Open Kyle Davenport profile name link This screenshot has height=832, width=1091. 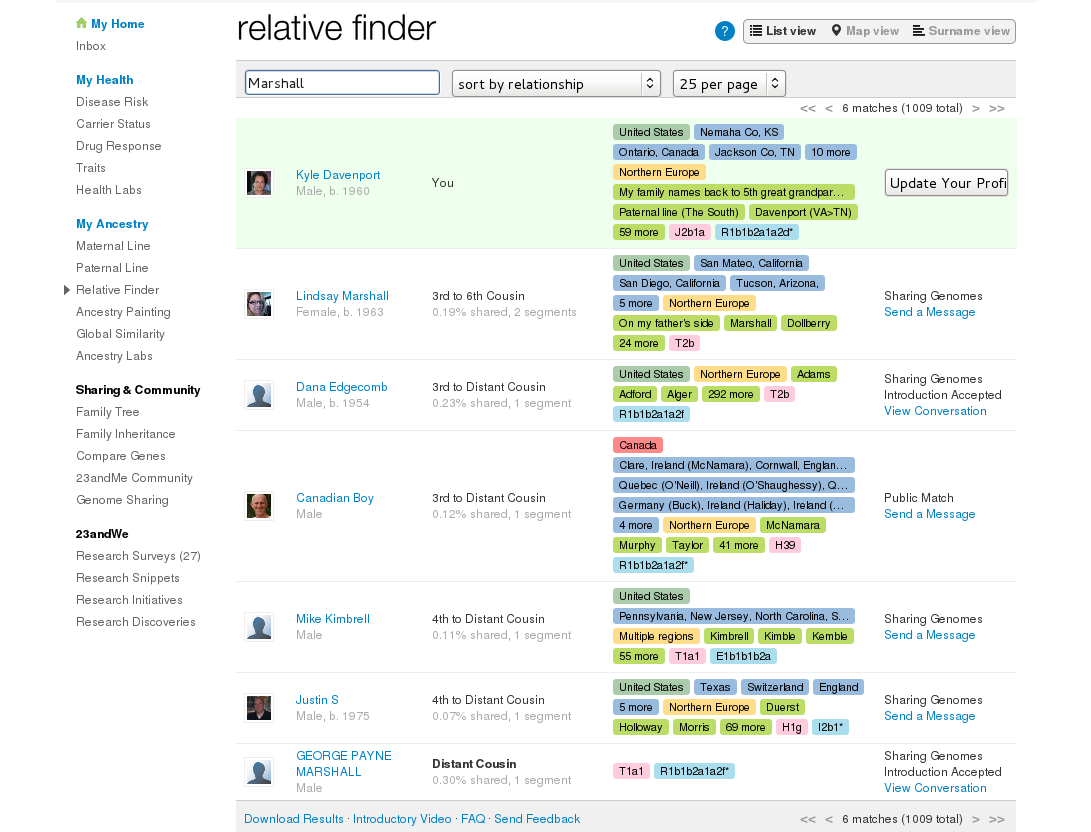pos(338,175)
